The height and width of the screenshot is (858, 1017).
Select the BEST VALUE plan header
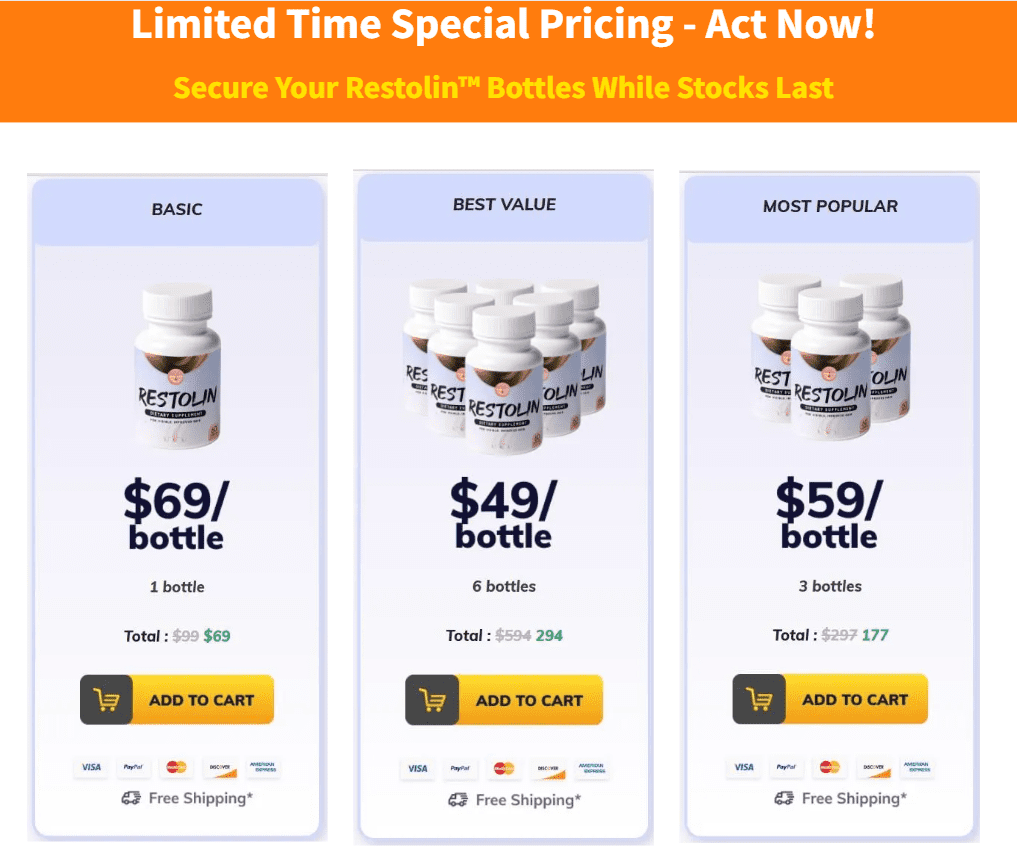(x=504, y=205)
